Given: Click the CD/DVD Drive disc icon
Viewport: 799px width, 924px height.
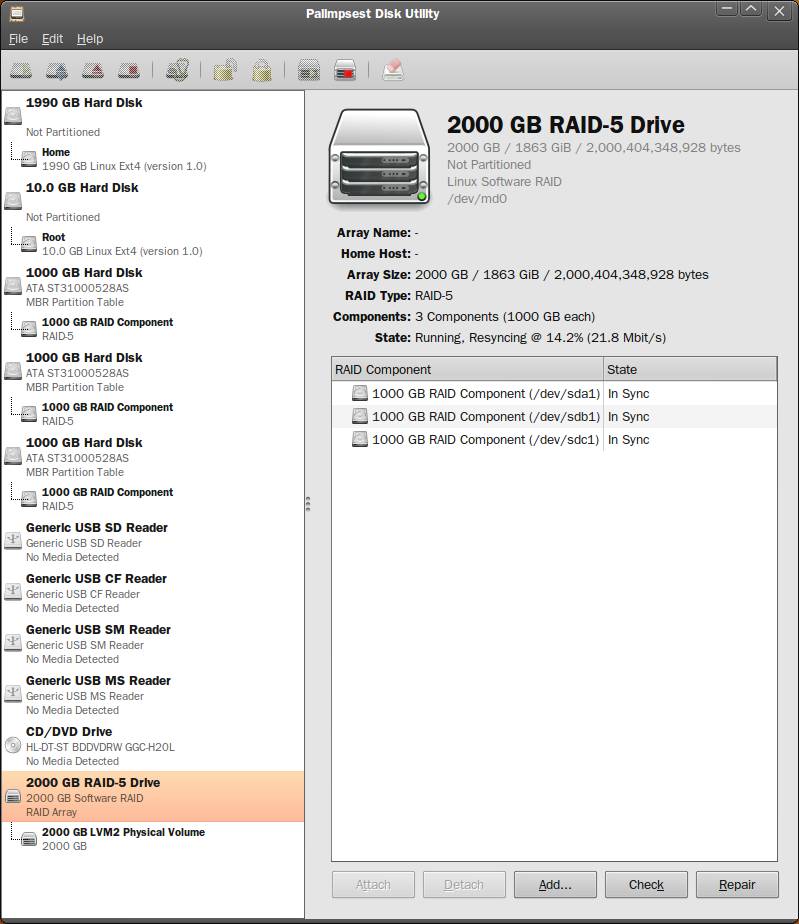Looking at the screenshot, I should click(13, 745).
